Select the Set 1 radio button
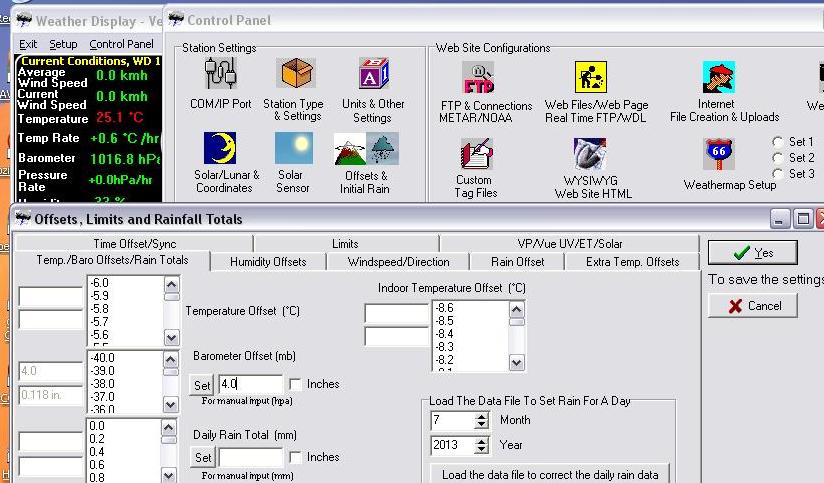Viewport: 824px width, 483px height. (x=779, y=142)
